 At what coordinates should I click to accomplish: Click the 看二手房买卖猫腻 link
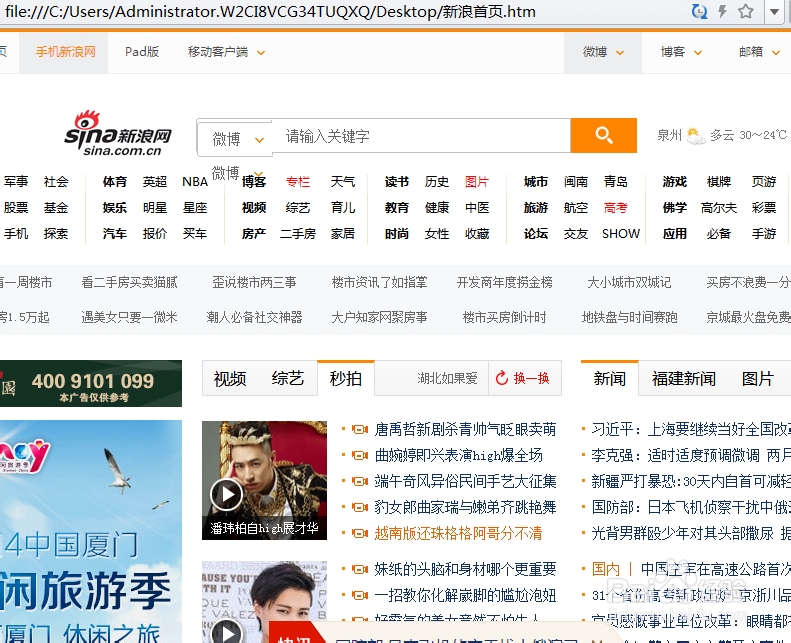(x=129, y=282)
